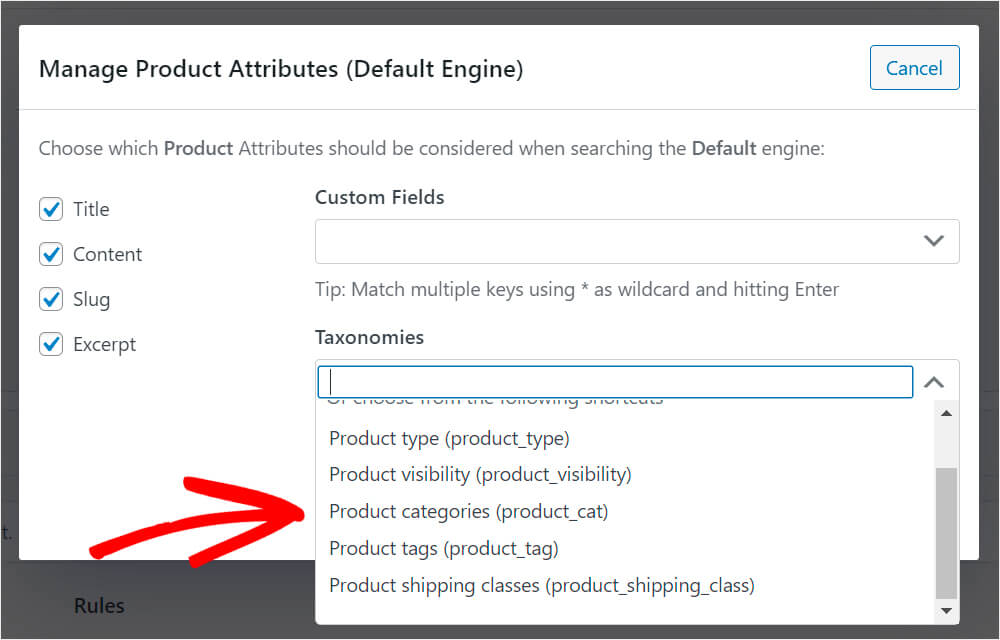Focus the Taxonomies search input field
The height and width of the screenshot is (640, 1000).
coord(615,382)
